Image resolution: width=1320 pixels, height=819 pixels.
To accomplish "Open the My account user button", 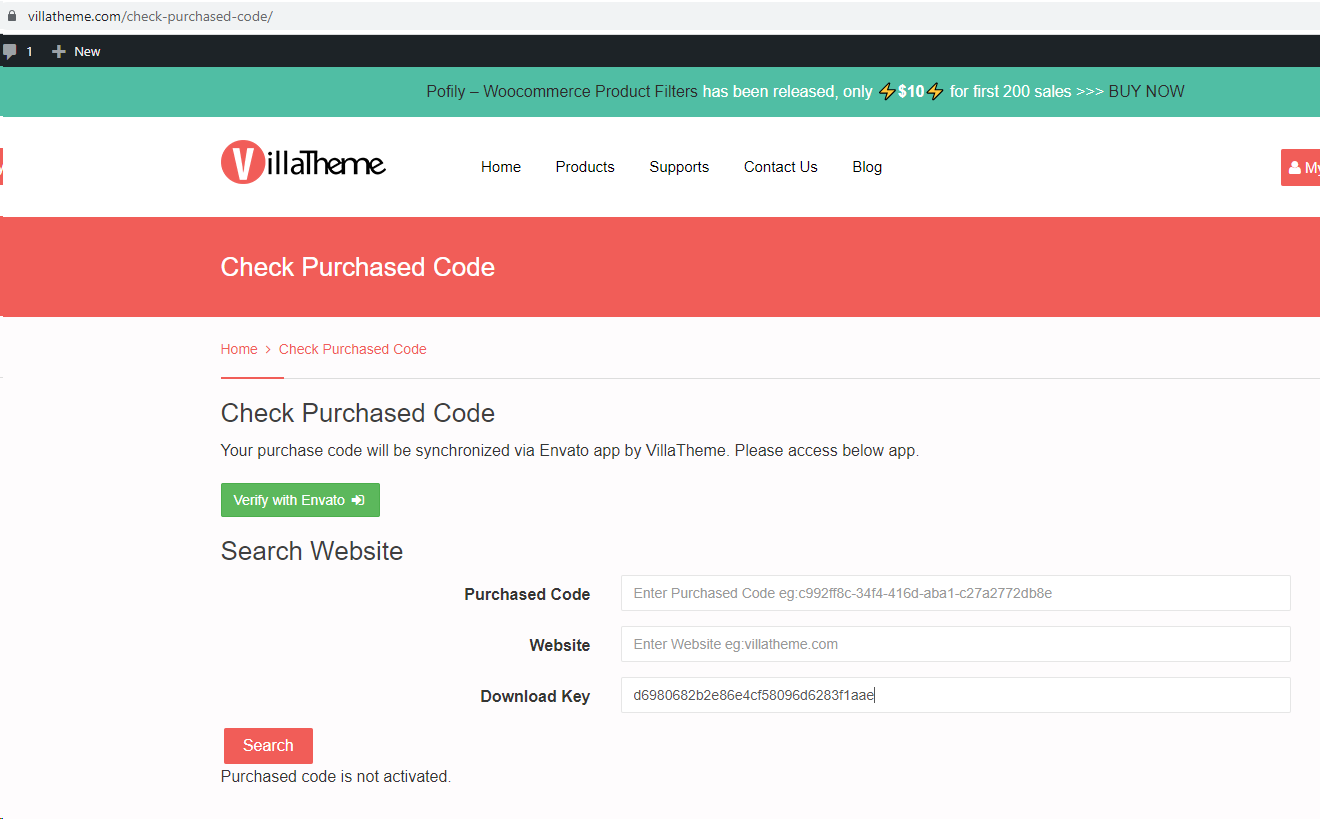I will [x=1302, y=167].
